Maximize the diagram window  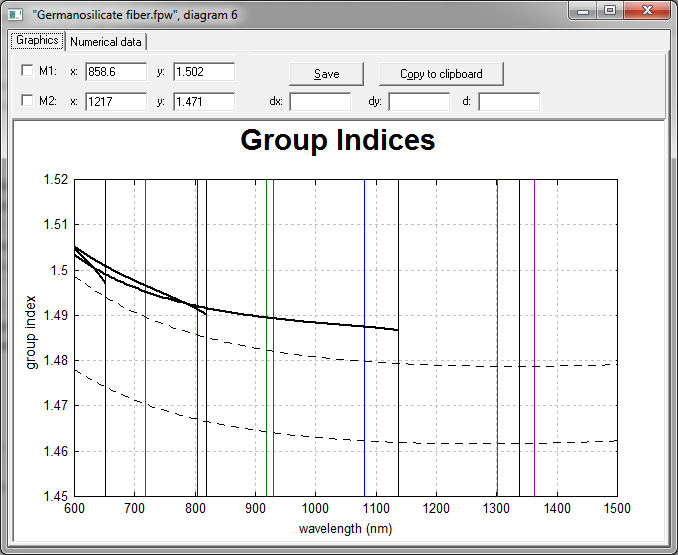[610, 11]
